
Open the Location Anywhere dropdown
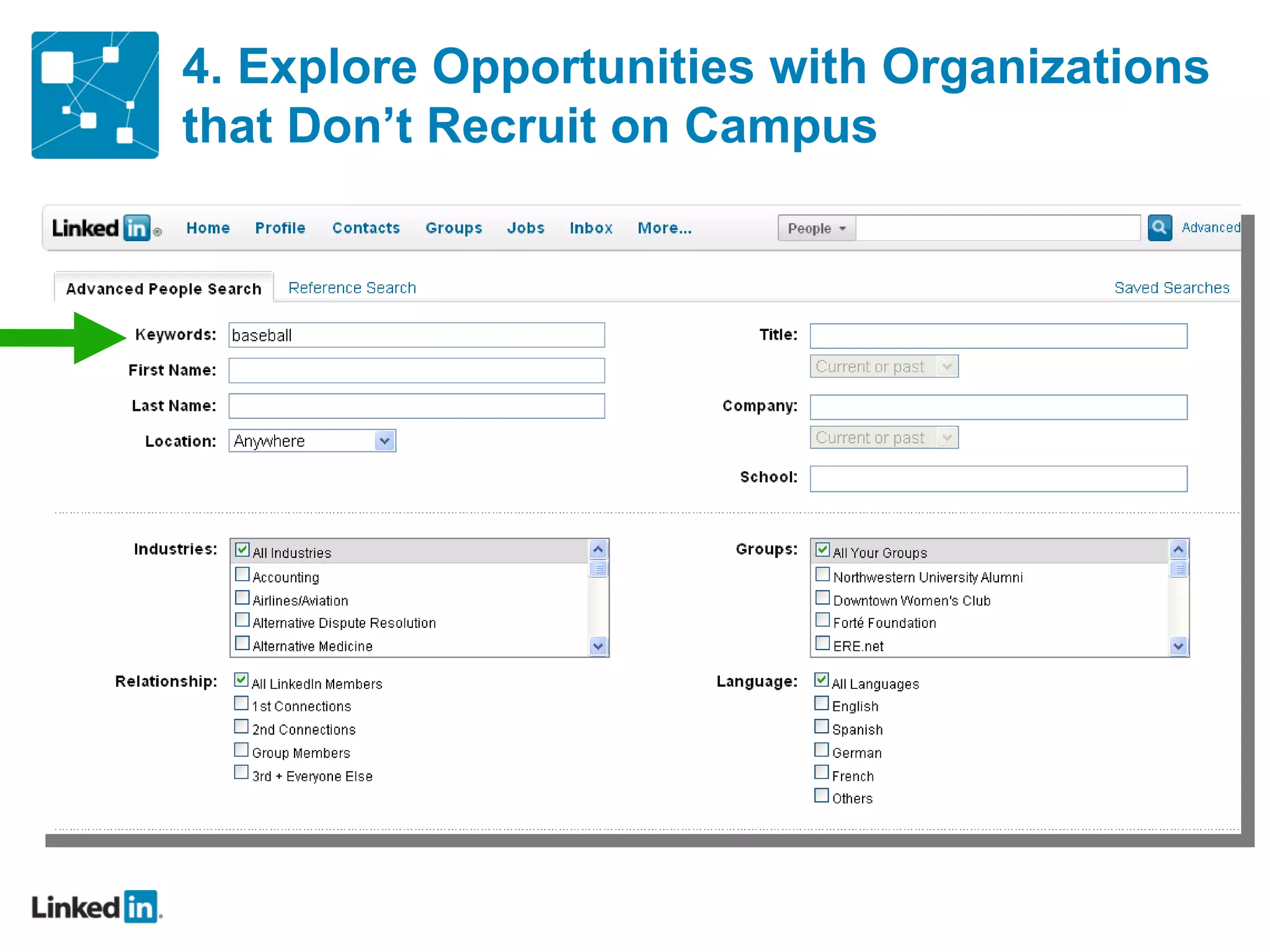tap(312, 441)
